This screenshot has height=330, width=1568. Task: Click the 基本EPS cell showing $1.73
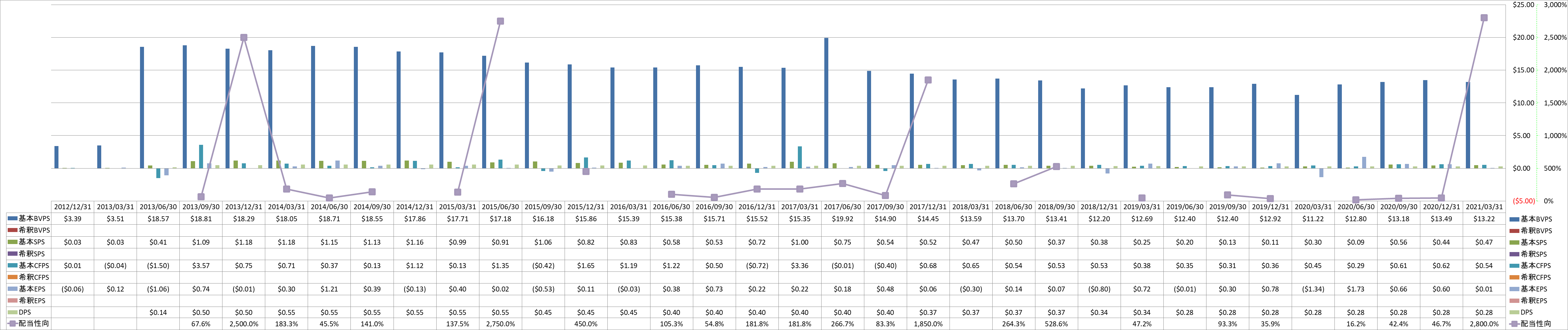[1356, 288]
